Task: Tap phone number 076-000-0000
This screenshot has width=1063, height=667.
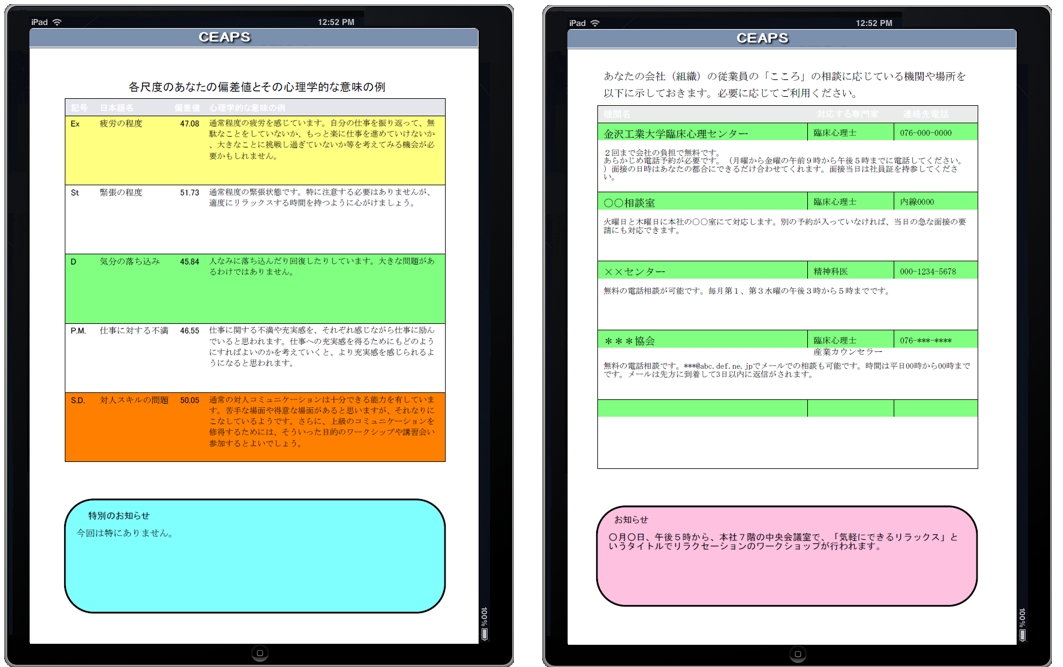Action: [x=926, y=133]
